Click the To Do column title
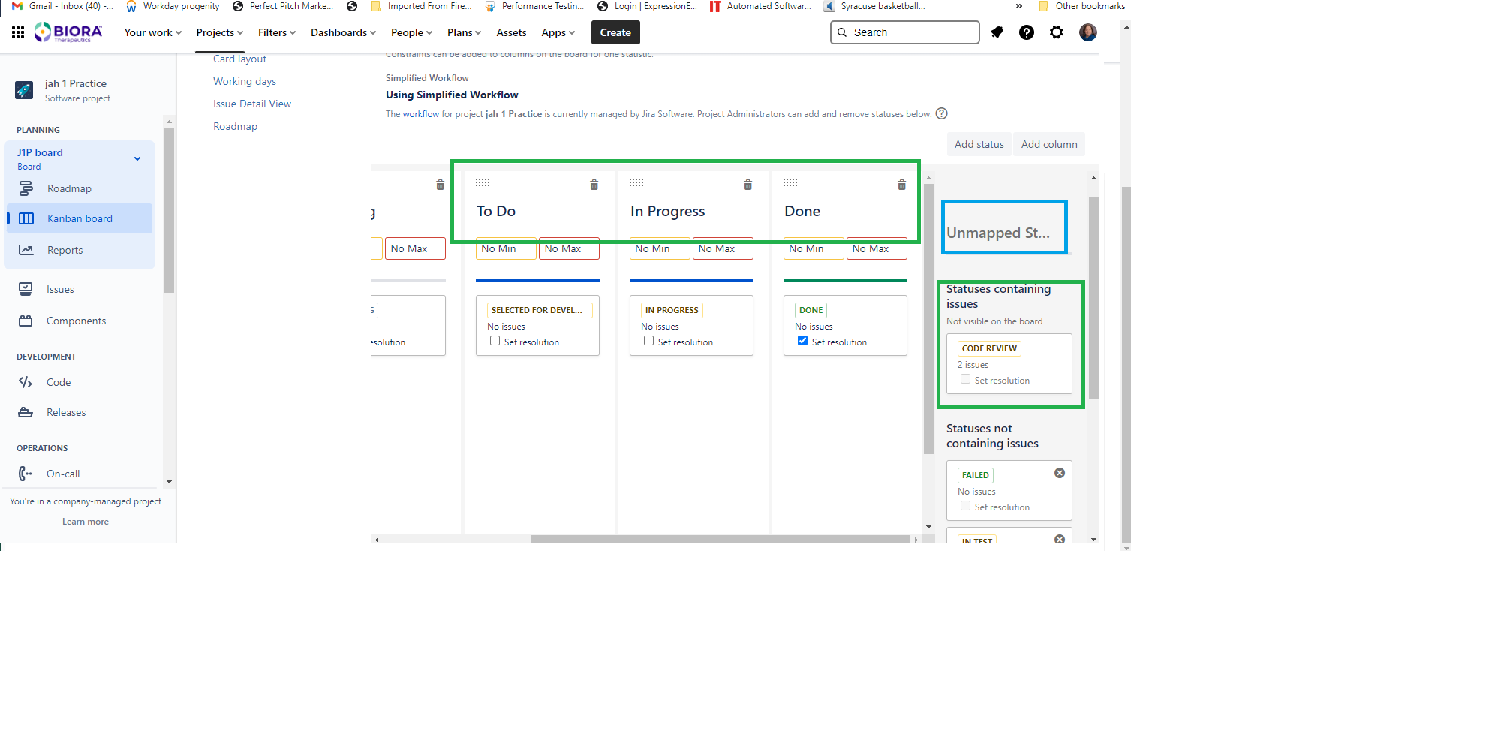This screenshot has height=734, width=1507. (496, 211)
